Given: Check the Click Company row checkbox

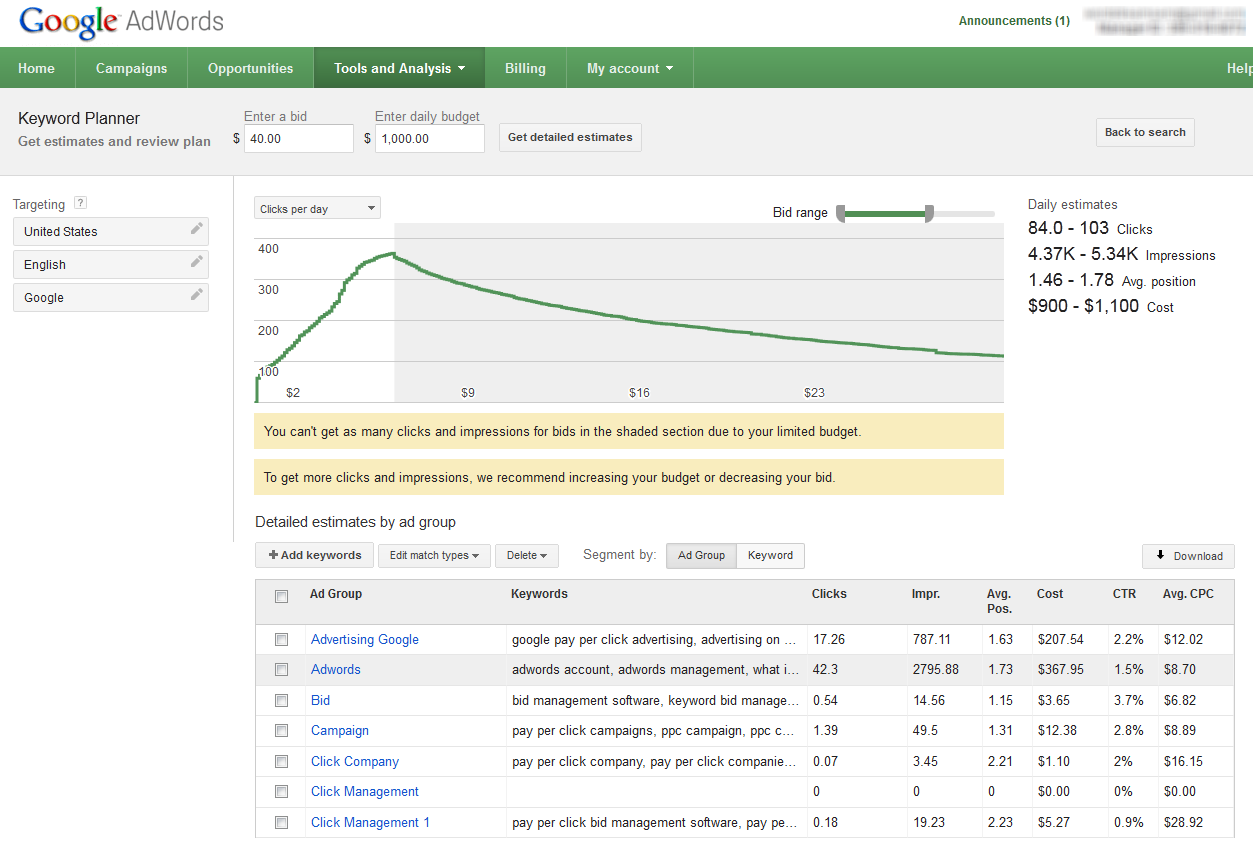Looking at the screenshot, I should point(282,761).
